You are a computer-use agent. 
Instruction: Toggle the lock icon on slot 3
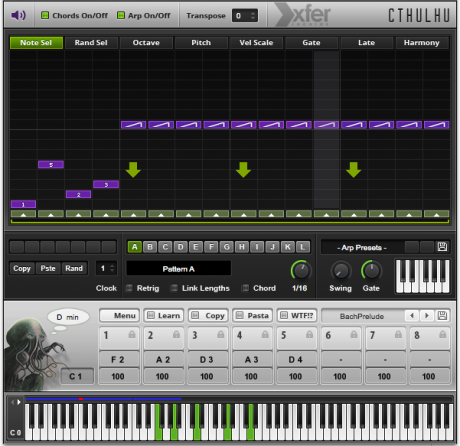[221, 335]
